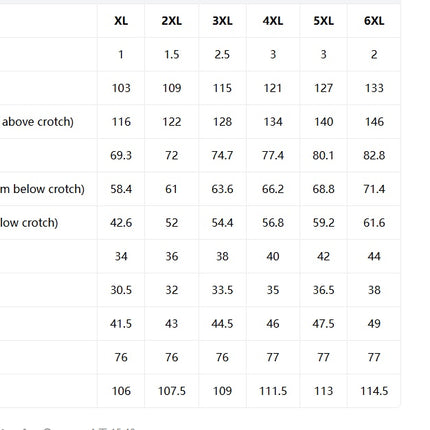Screen dimensions: 430x430
Task: Select the cell showing 58.4
Action: point(121,189)
